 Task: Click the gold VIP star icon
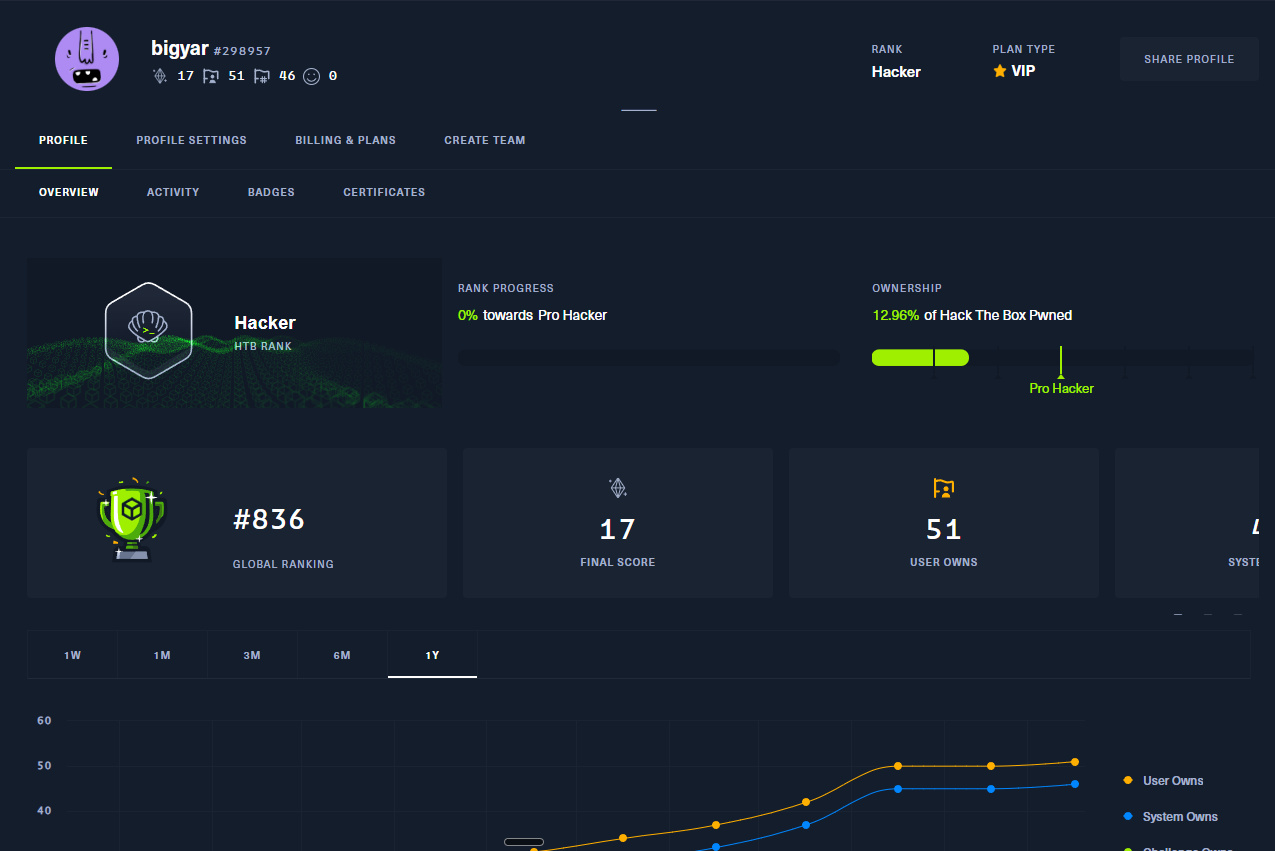click(x=999, y=71)
